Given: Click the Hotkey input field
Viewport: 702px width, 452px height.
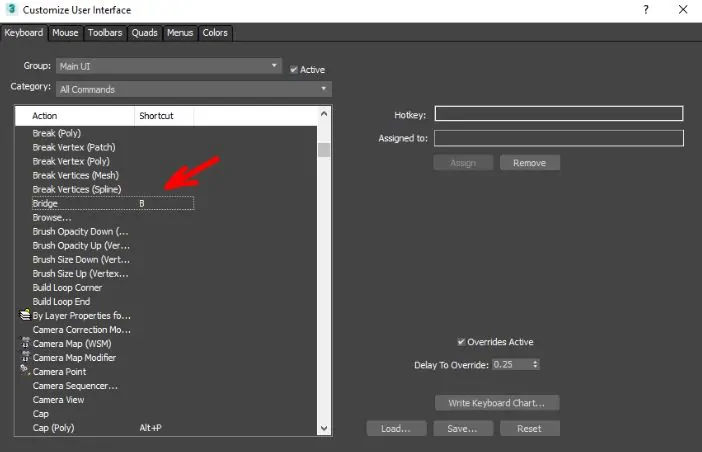Looking at the screenshot, I should click(x=558, y=114).
